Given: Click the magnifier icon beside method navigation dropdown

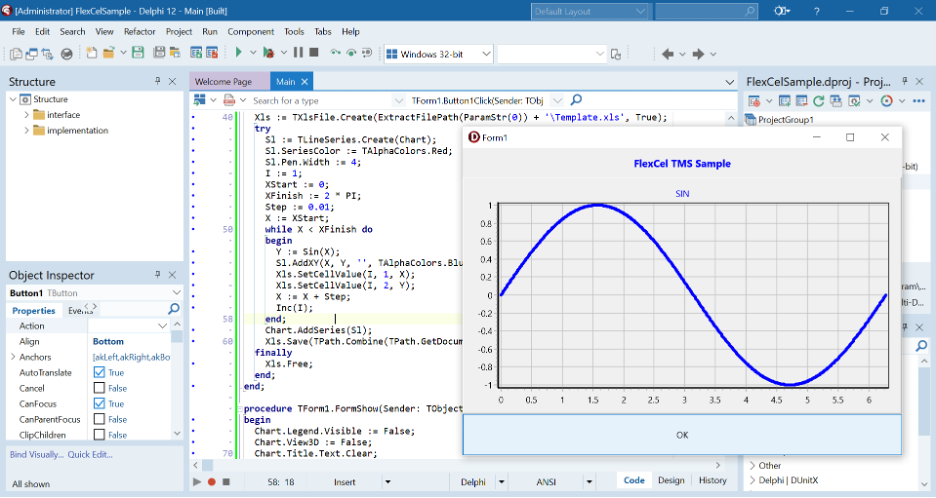Looking at the screenshot, I should click(x=576, y=100).
